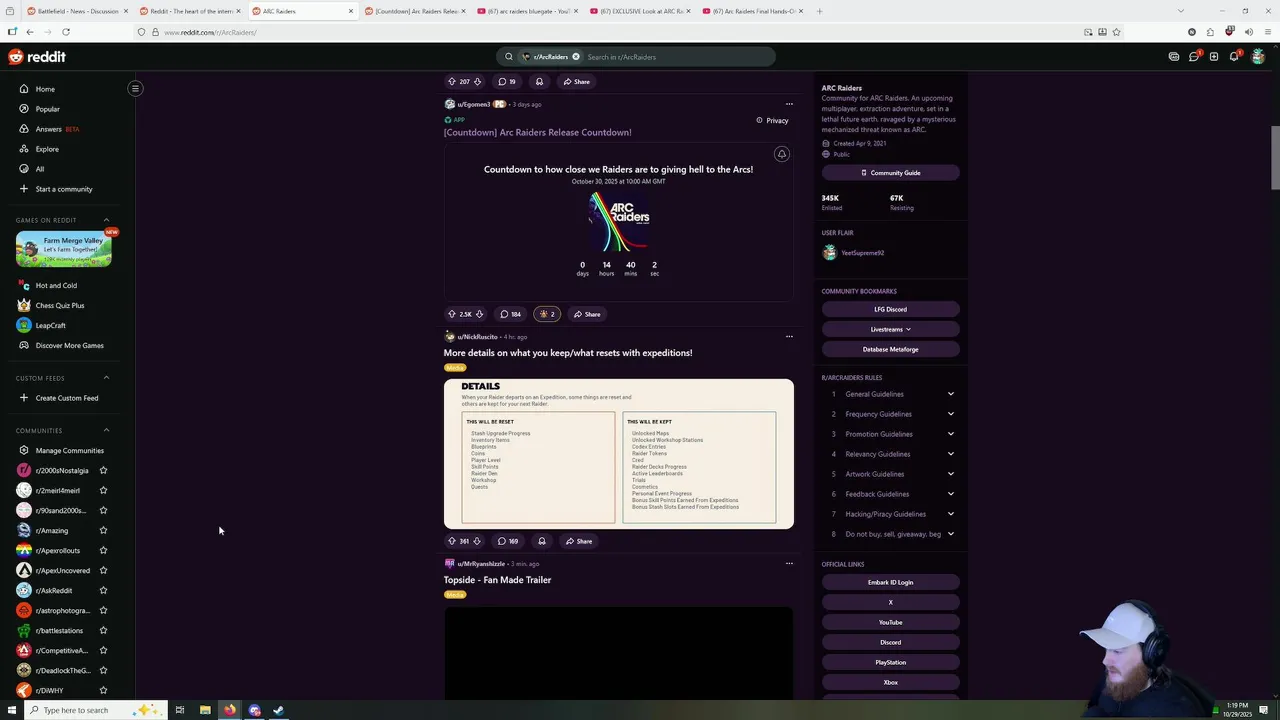Share the expeditions details post

(579, 541)
